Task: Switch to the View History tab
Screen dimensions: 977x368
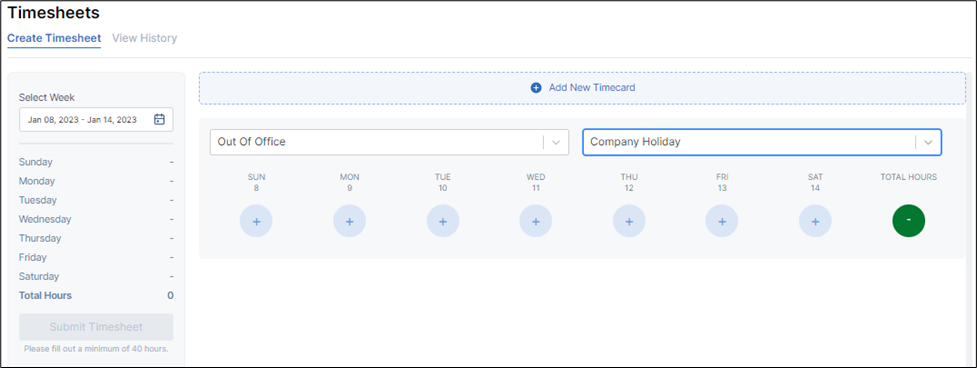Action: coord(145,38)
